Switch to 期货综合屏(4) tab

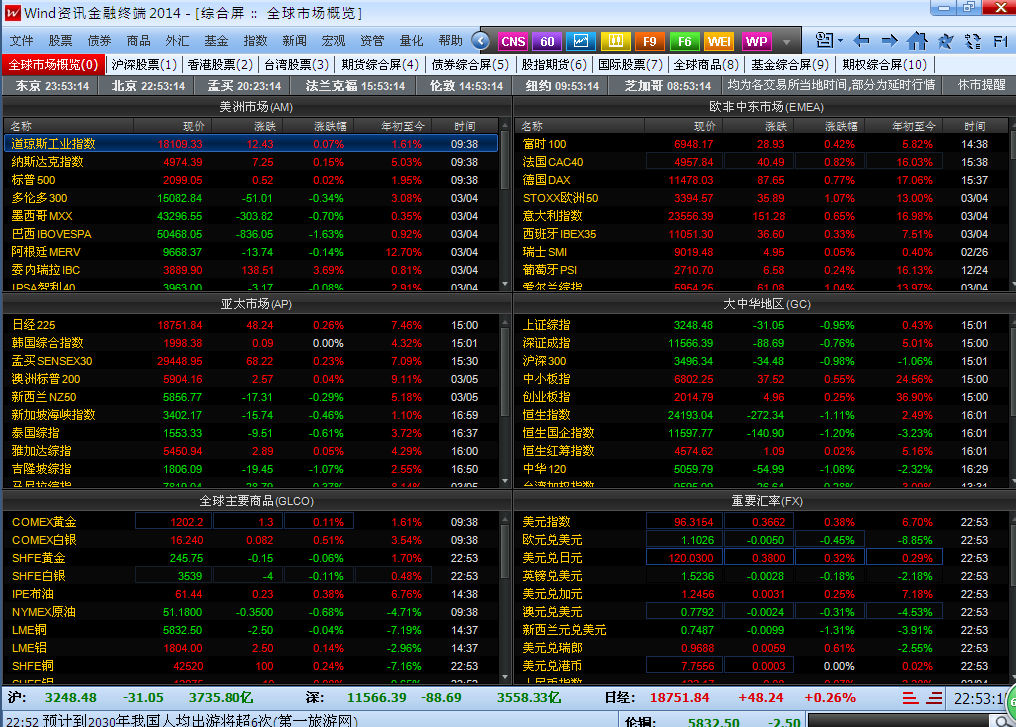point(380,65)
